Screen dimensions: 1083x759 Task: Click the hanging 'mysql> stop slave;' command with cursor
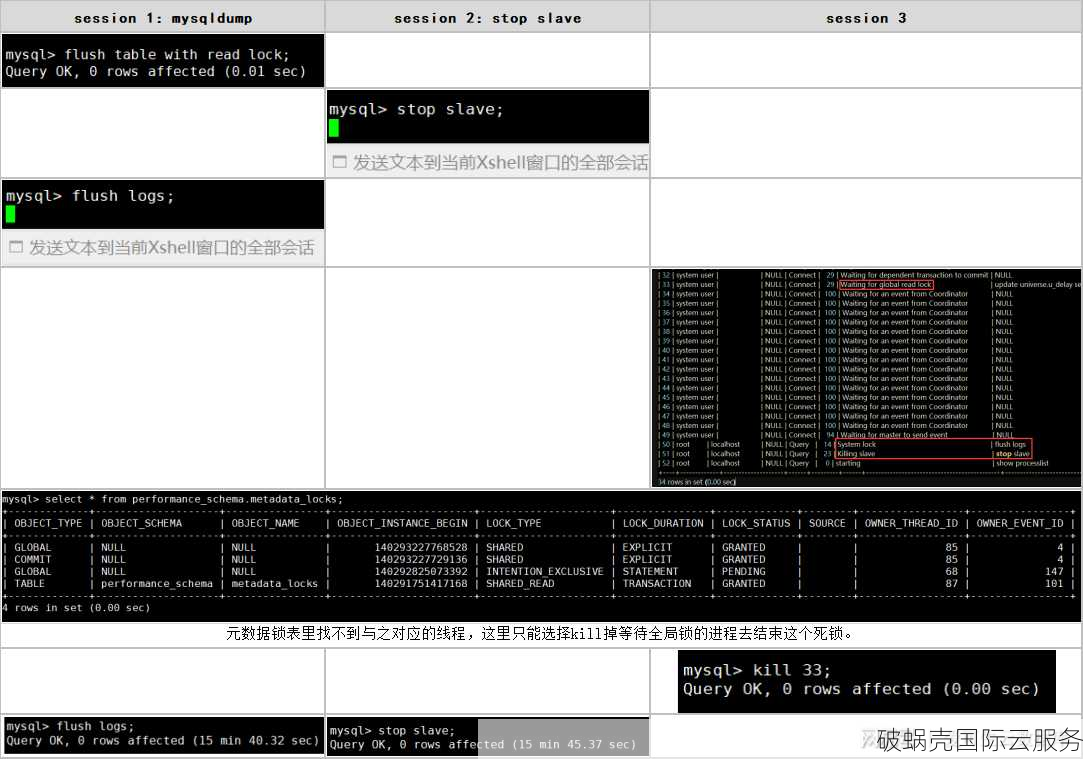(416, 109)
